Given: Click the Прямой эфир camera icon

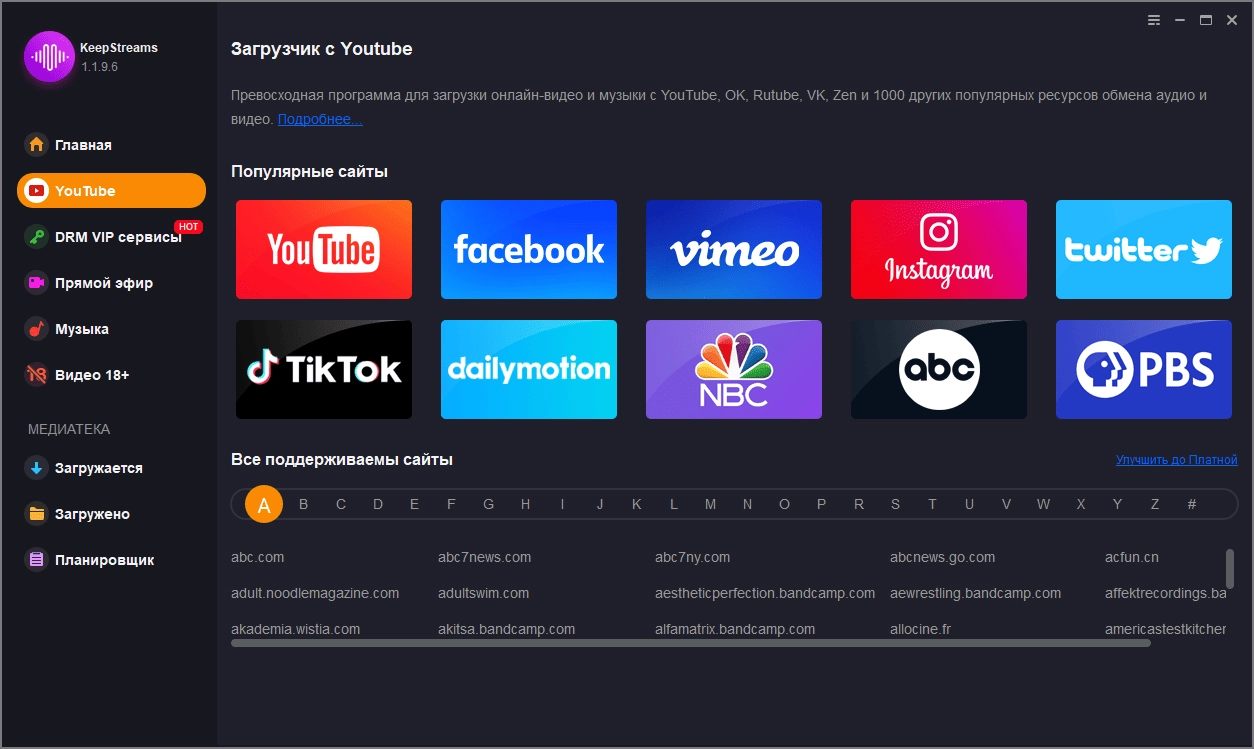Looking at the screenshot, I should point(37,283).
